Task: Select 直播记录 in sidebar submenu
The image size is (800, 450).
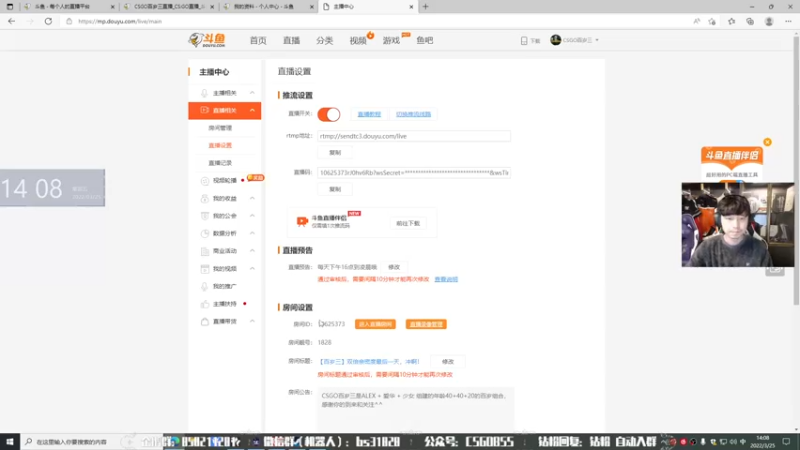Action: [220, 163]
